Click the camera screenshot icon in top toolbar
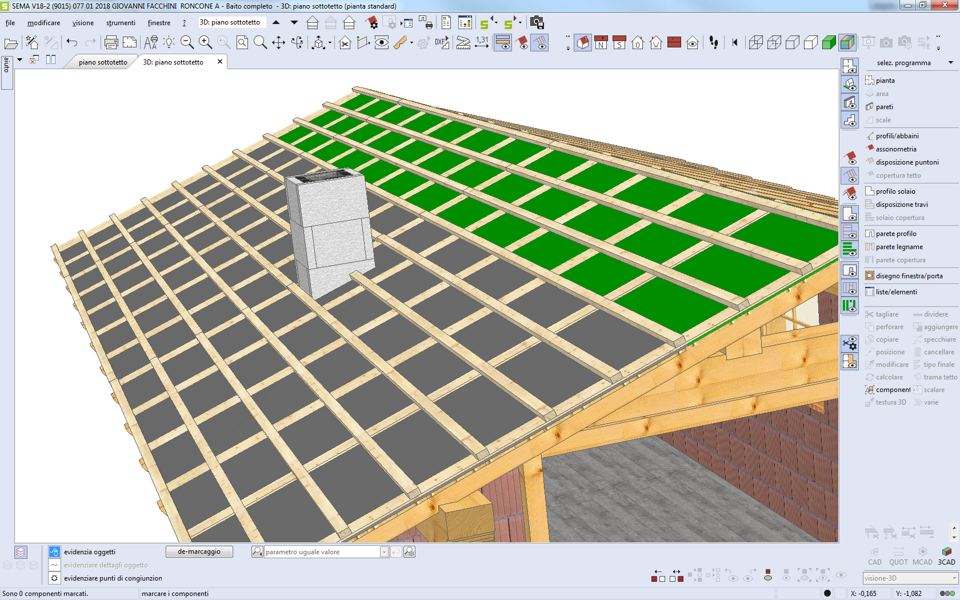This screenshot has height=600, width=960. (537, 22)
